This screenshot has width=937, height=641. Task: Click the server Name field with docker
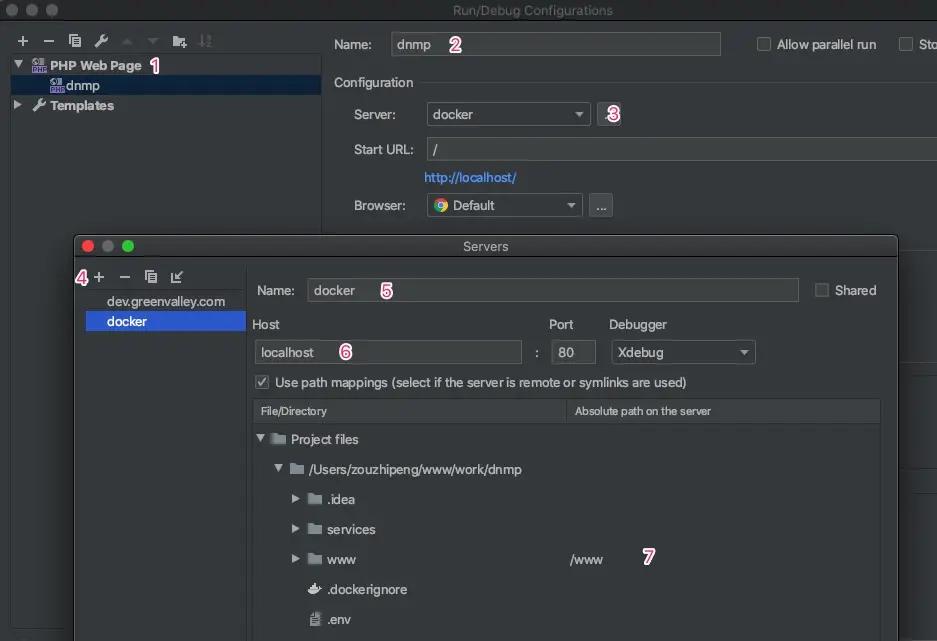(553, 290)
